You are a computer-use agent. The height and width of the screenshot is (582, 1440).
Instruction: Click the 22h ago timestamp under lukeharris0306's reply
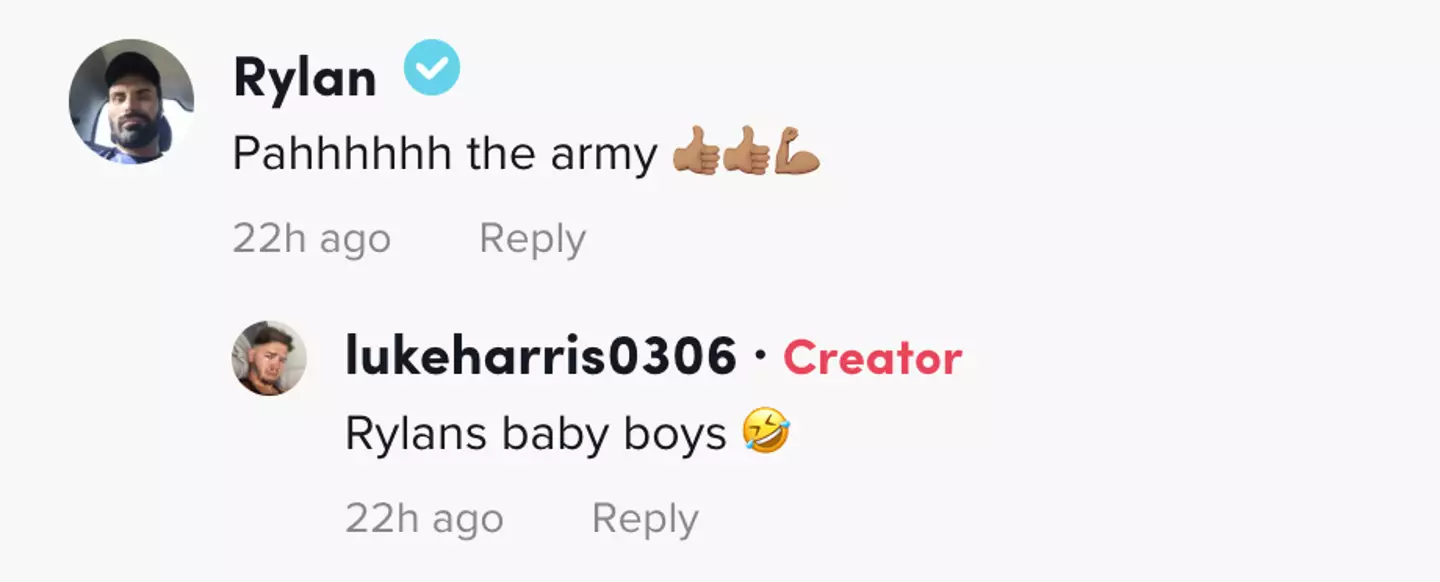424,519
